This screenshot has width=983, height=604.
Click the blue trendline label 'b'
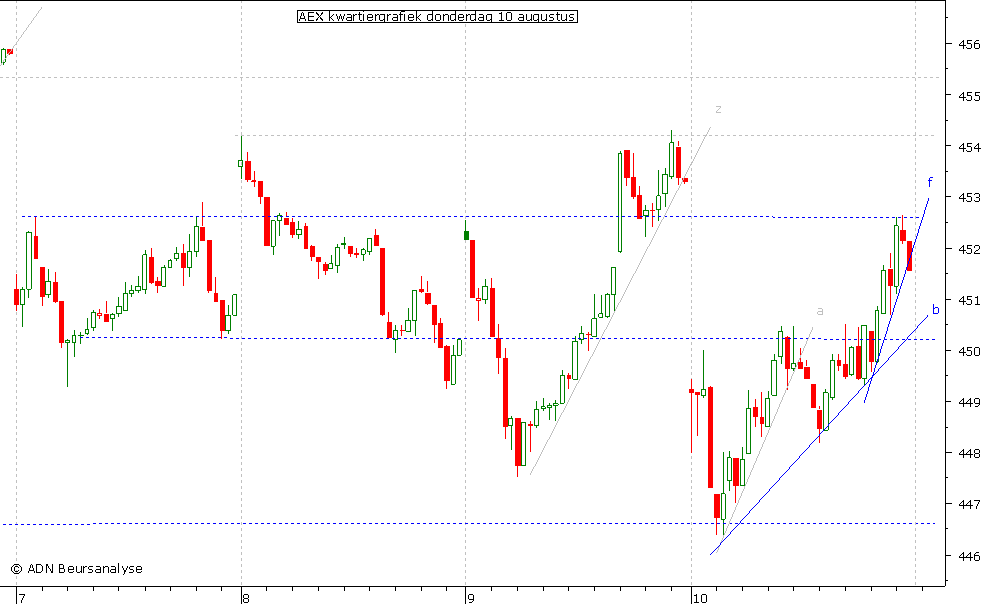click(x=935, y=309)
